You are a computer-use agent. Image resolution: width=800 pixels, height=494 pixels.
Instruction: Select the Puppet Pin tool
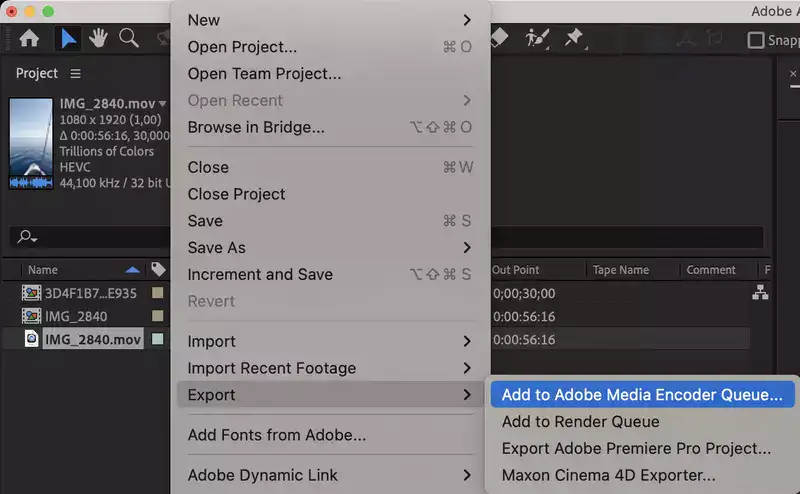574,38
